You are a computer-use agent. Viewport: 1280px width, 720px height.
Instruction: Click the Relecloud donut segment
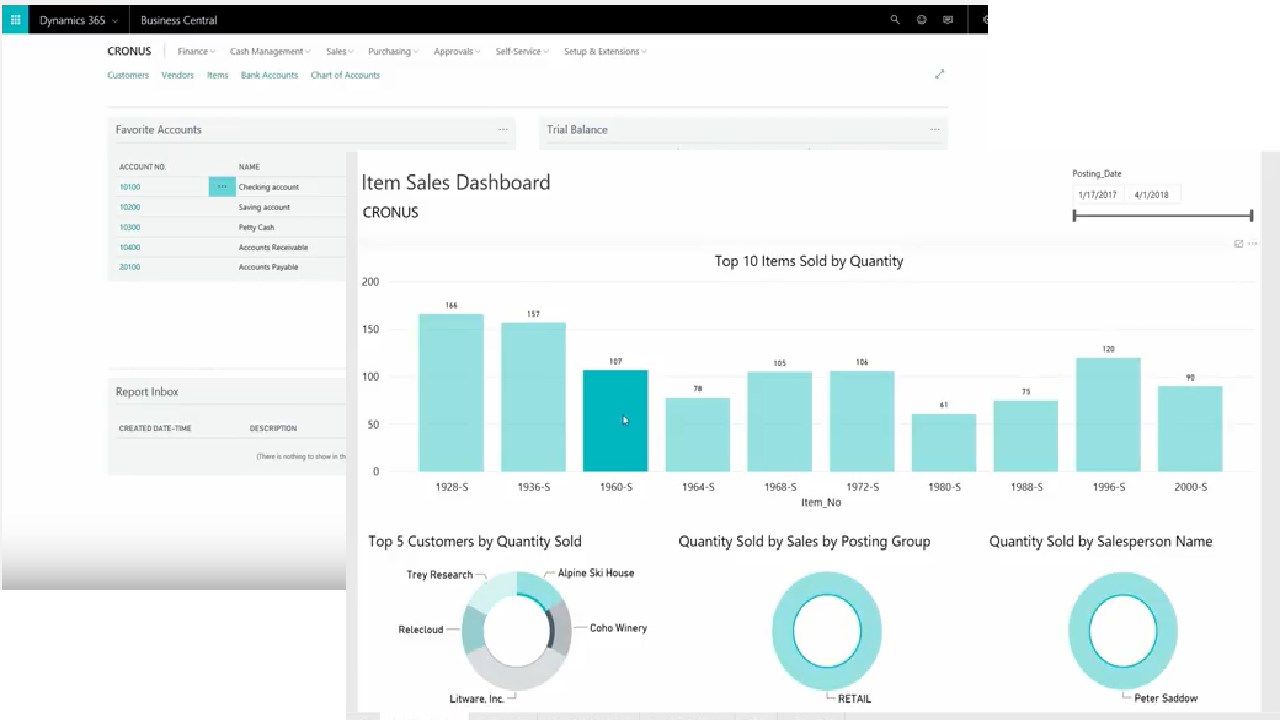474,629
